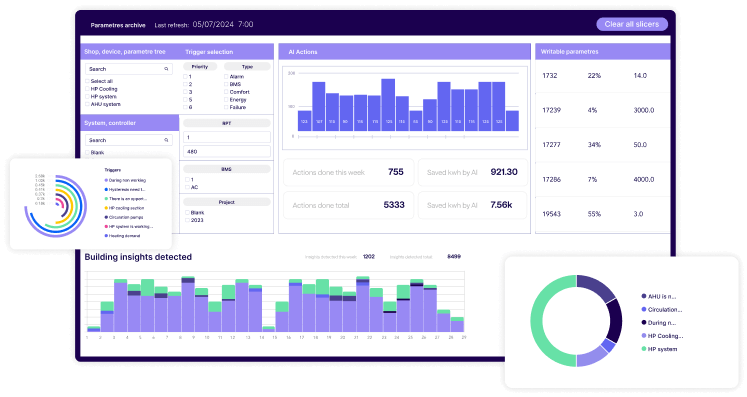Click the Priority pill header

[x=200, y=67]
